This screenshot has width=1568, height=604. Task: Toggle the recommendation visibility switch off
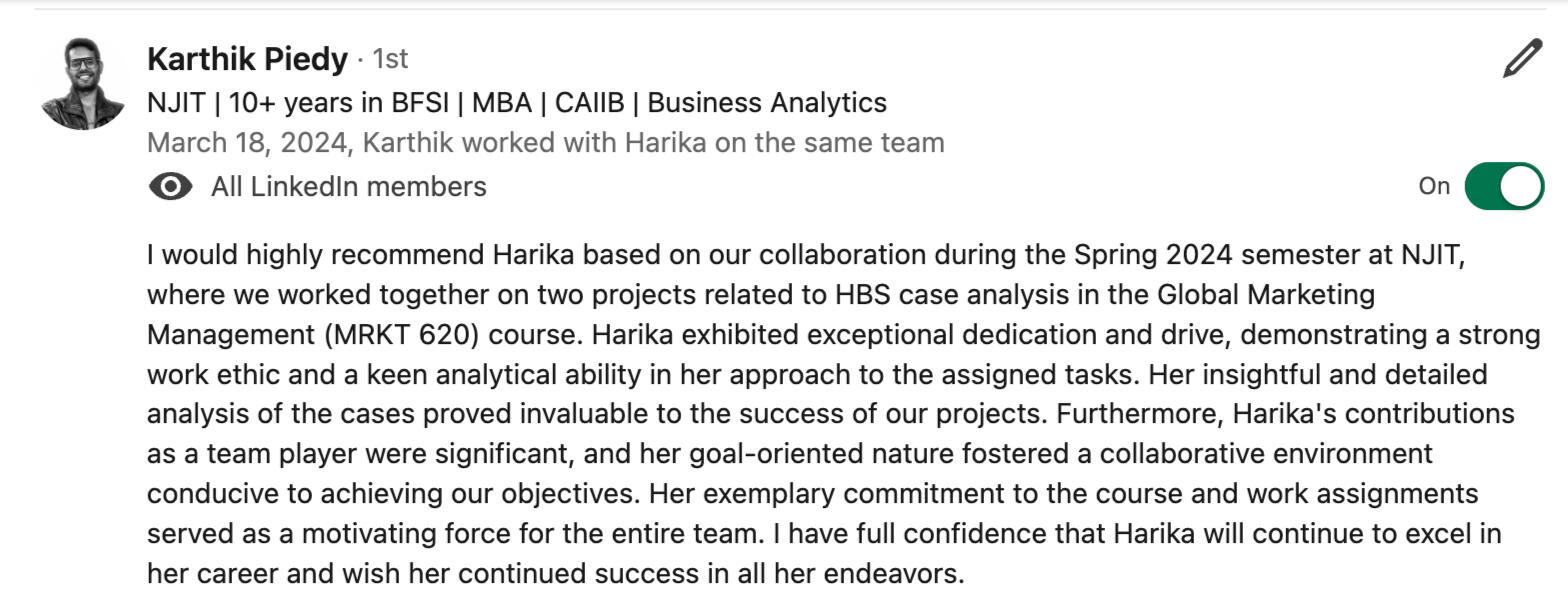pyautogui.click(x=1503, y=186)
